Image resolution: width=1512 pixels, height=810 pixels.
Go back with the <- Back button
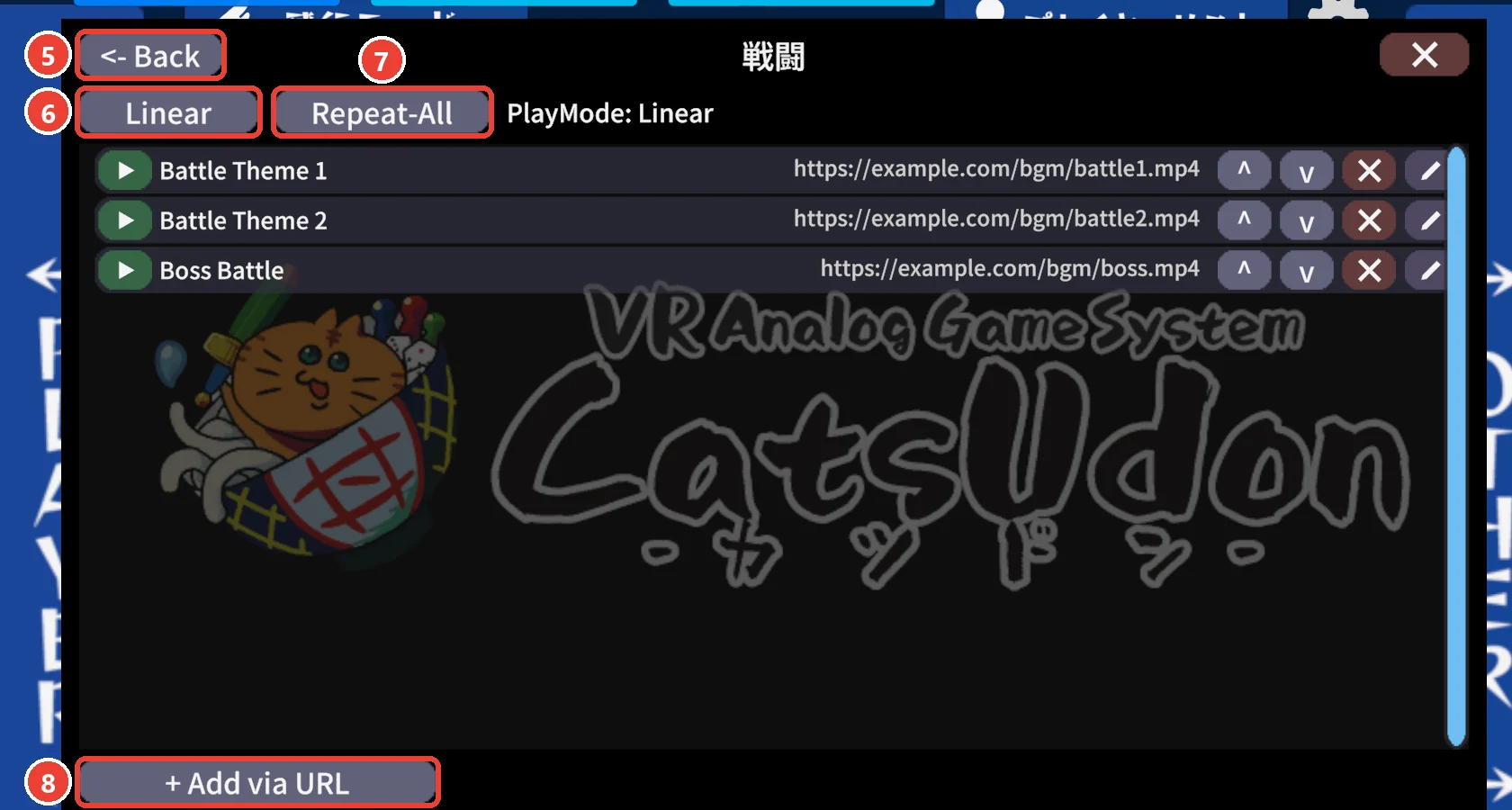[x=150, y=56]
